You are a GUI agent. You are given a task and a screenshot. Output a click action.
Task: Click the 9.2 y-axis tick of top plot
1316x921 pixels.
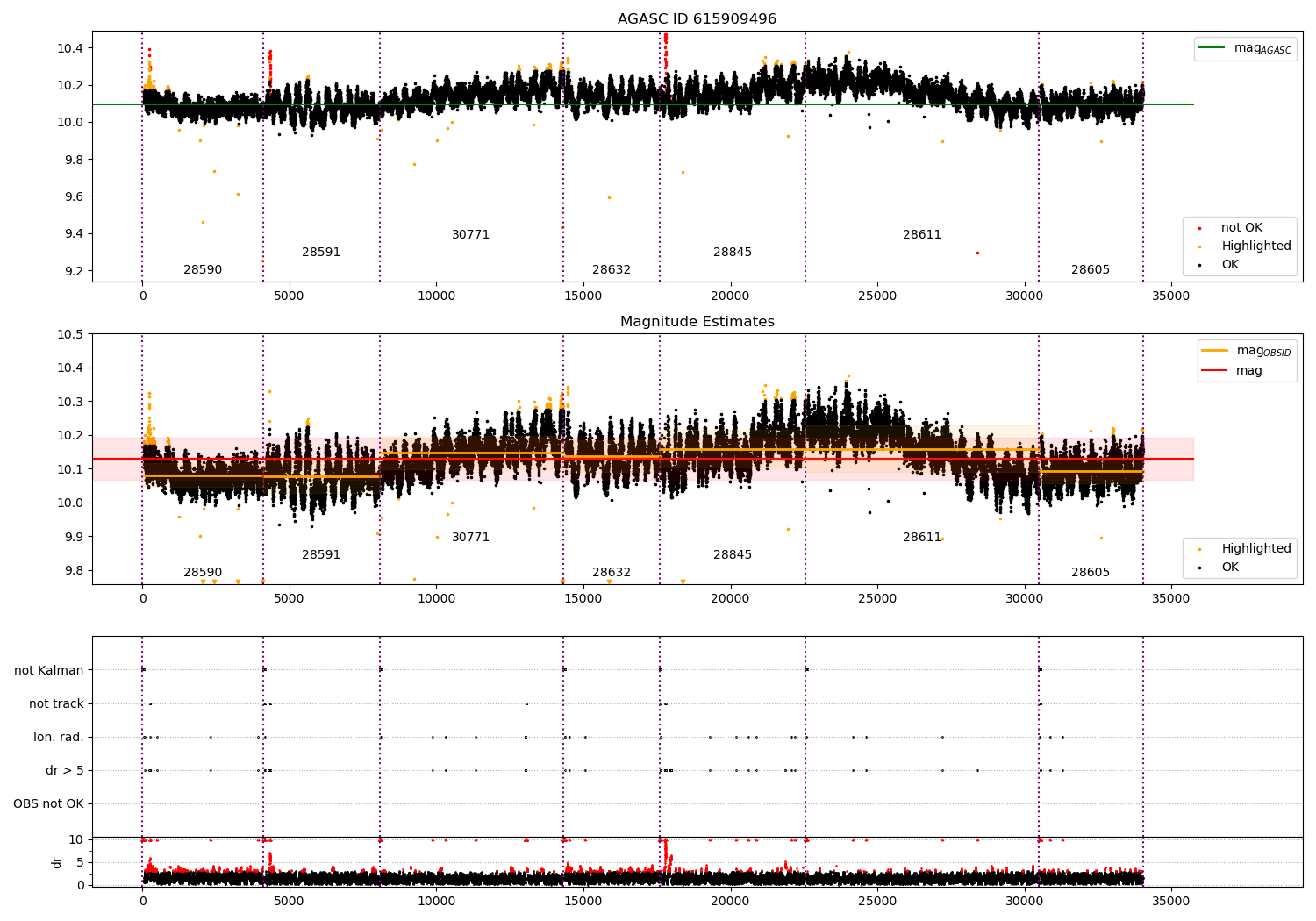[74, 271]
